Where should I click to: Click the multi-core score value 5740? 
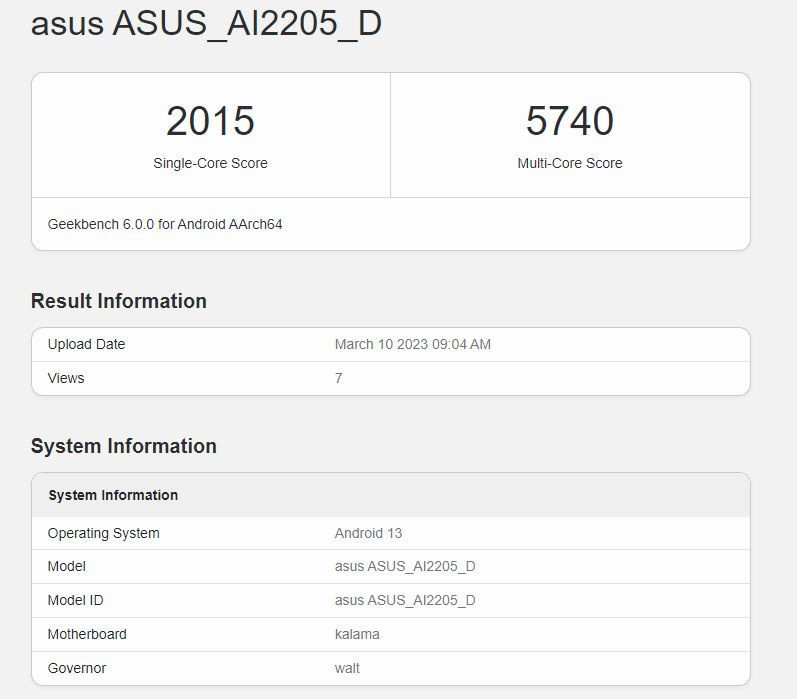(x=570, y=121)
